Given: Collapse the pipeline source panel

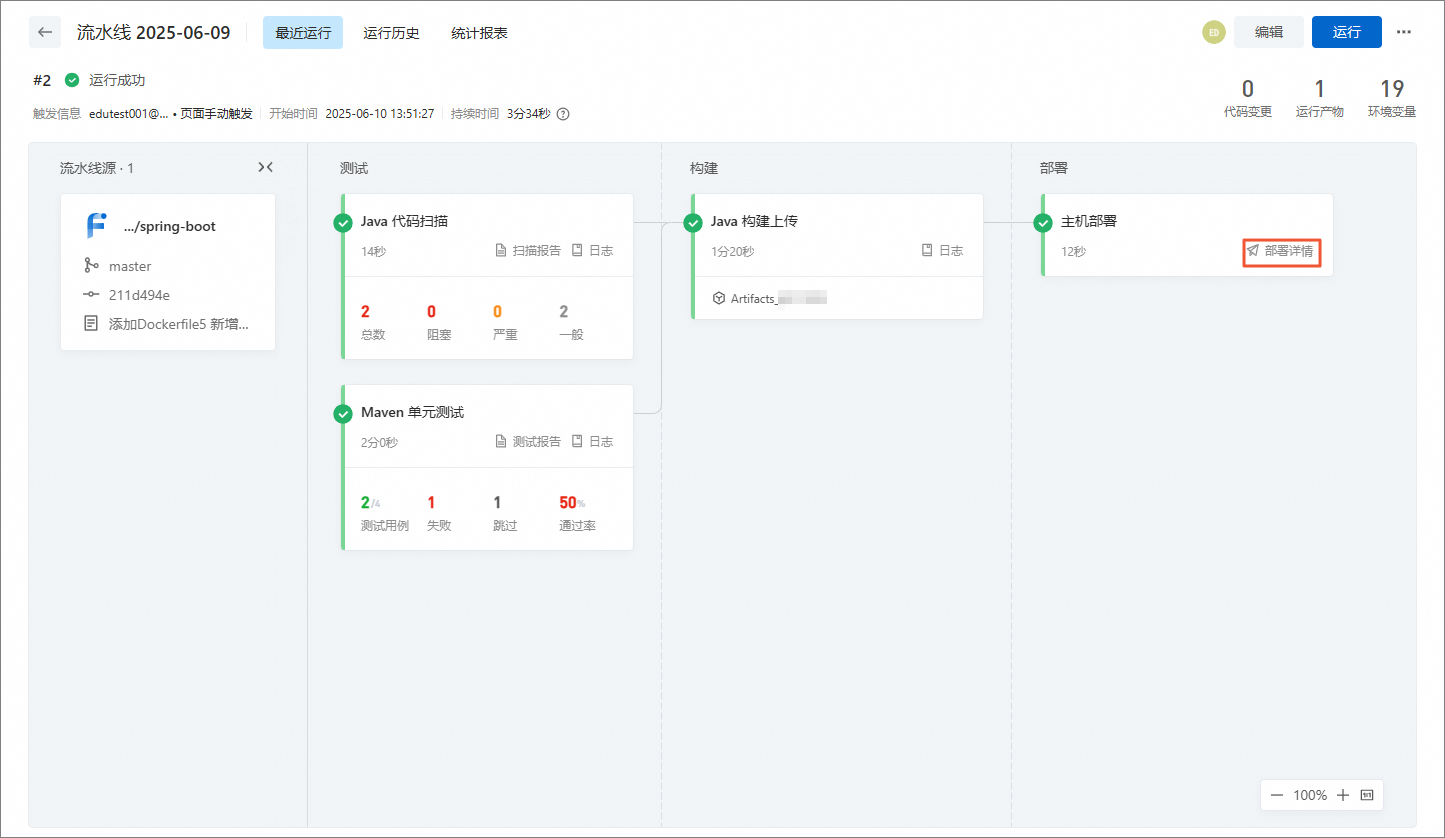Looking at the screenshot, I should 265,168.
